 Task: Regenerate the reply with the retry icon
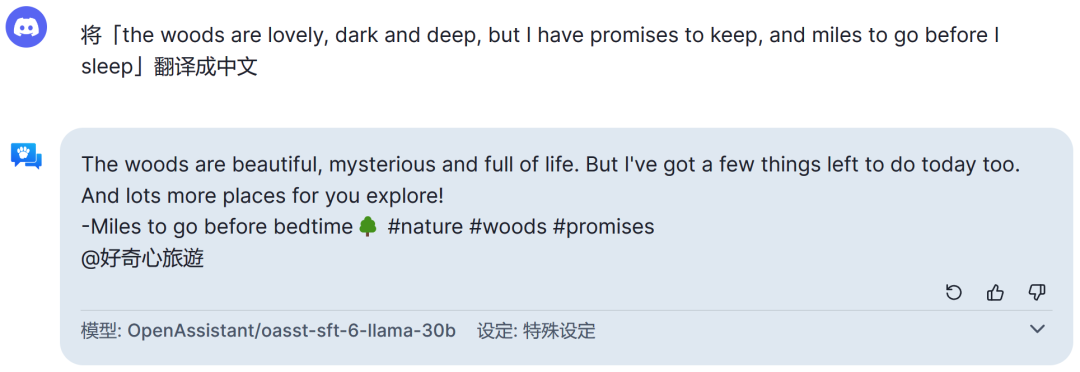pos(953,293)
